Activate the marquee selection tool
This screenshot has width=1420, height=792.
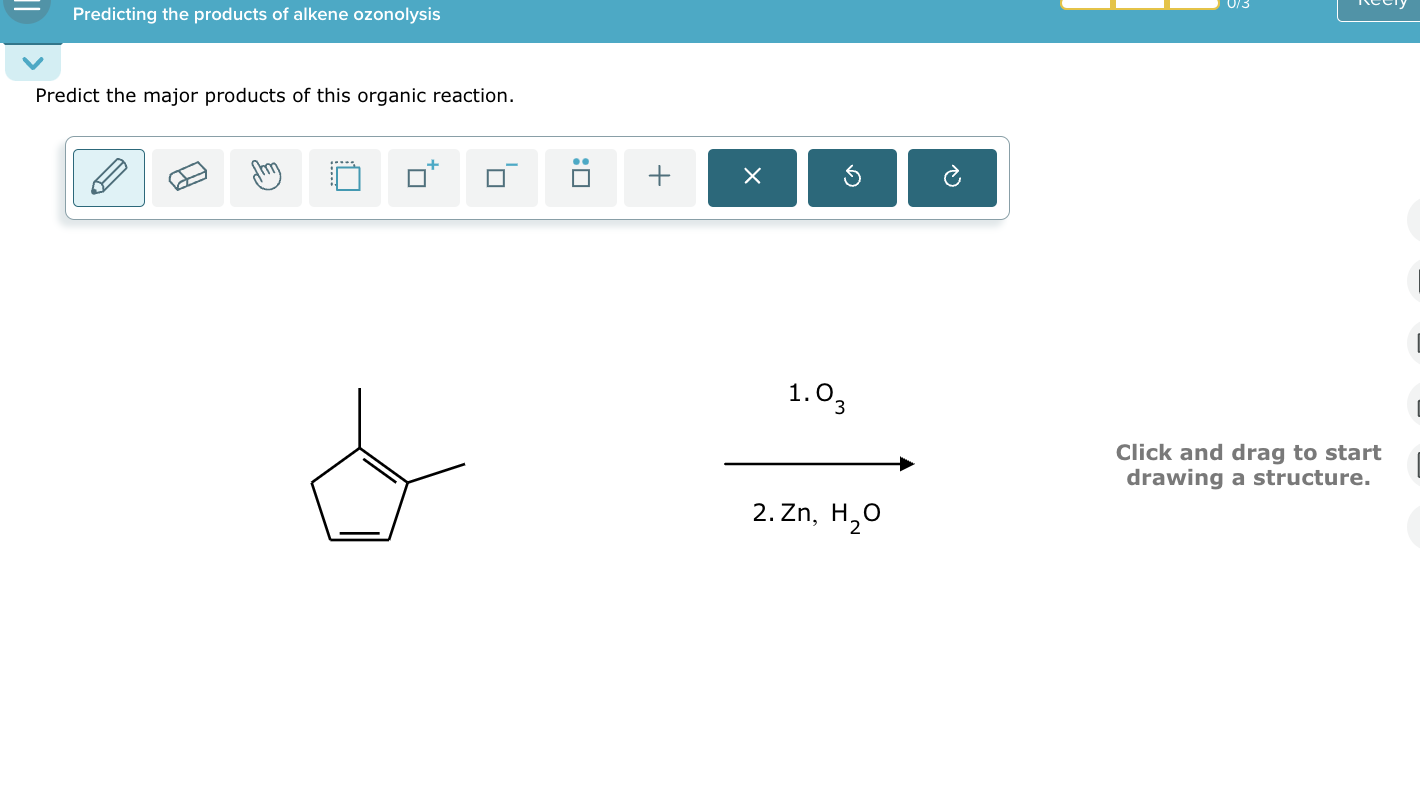344,177
